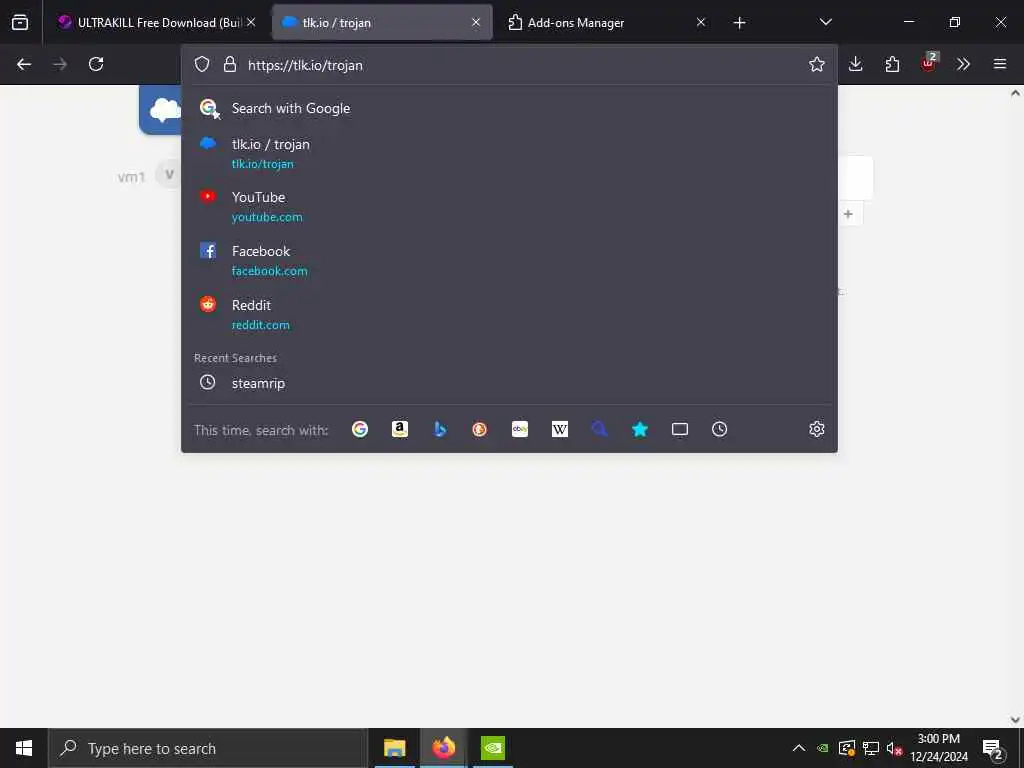Screen dimensions: 1024x768
Task: Click the URL field showing https://tlk.io/trojan
Action: 522,65
